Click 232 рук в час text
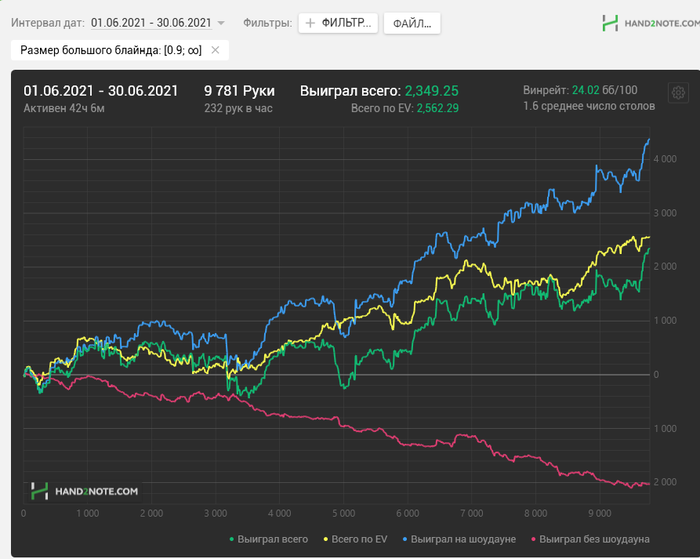700x559 pixels. point(238,108)
